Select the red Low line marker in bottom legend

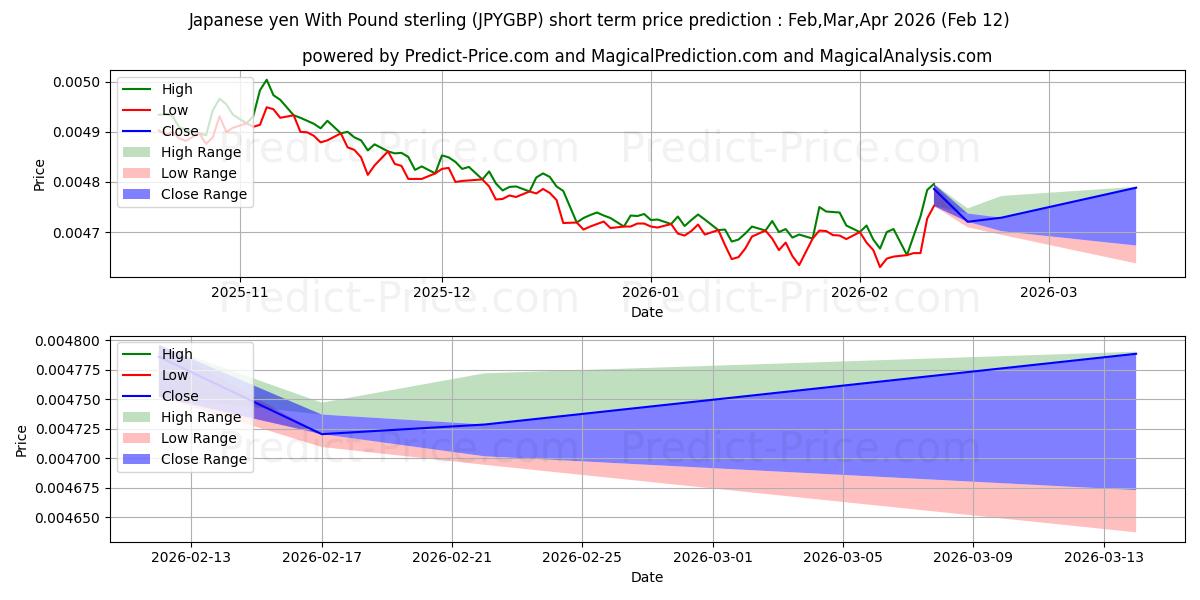[x=139, y=375]
